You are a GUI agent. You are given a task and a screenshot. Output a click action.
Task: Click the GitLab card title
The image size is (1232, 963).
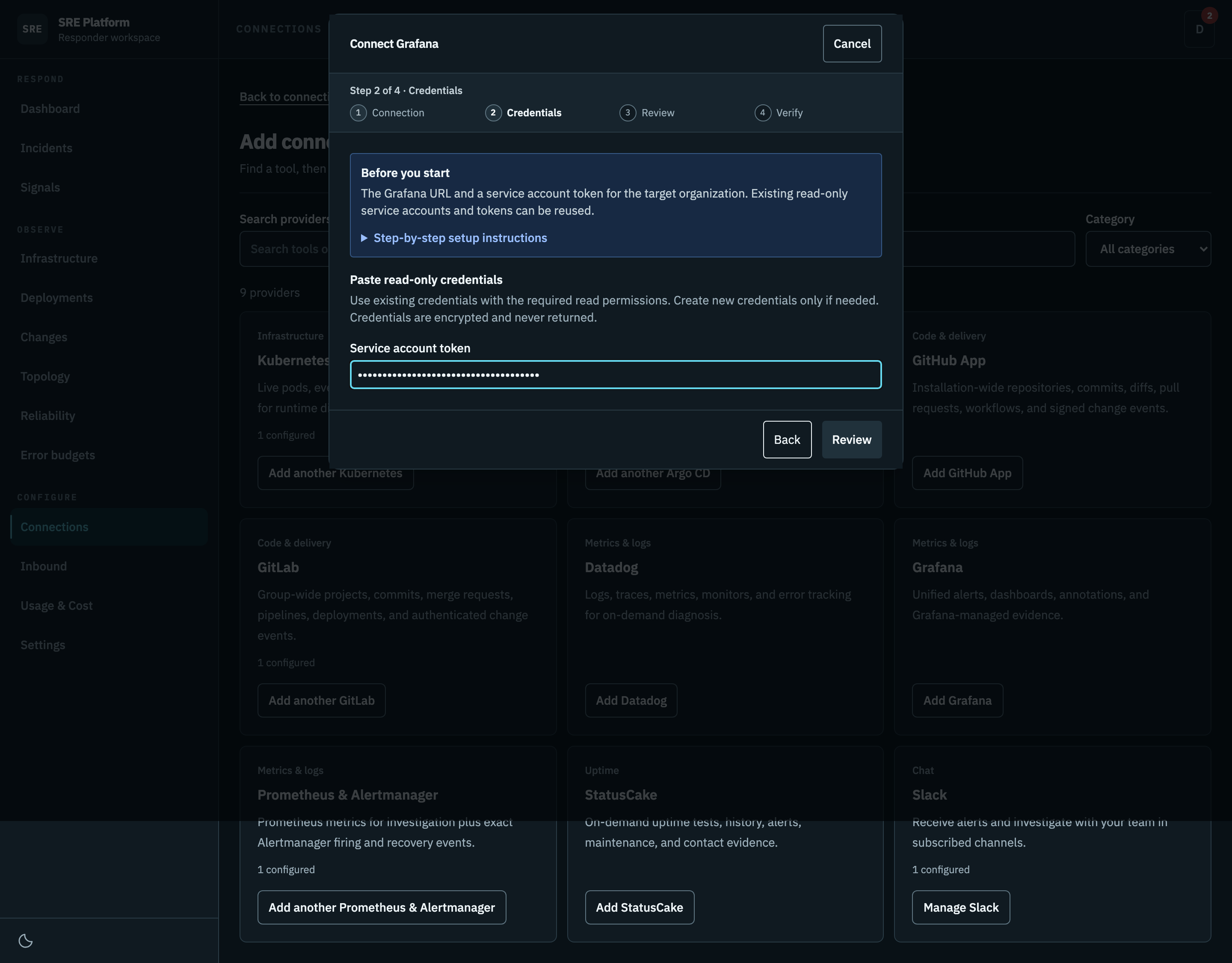point(278,567)
